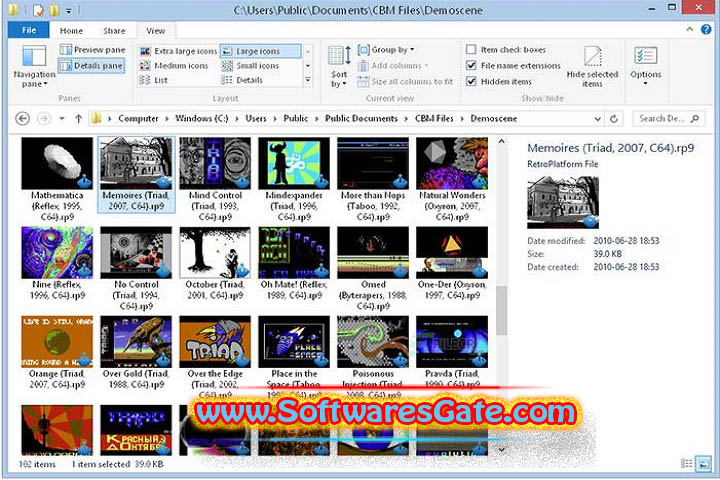Select Mathematica (Reflex, 1995, C64).rp9 file
The width and height of the screenshot is (720, 480).
[57, 179]
